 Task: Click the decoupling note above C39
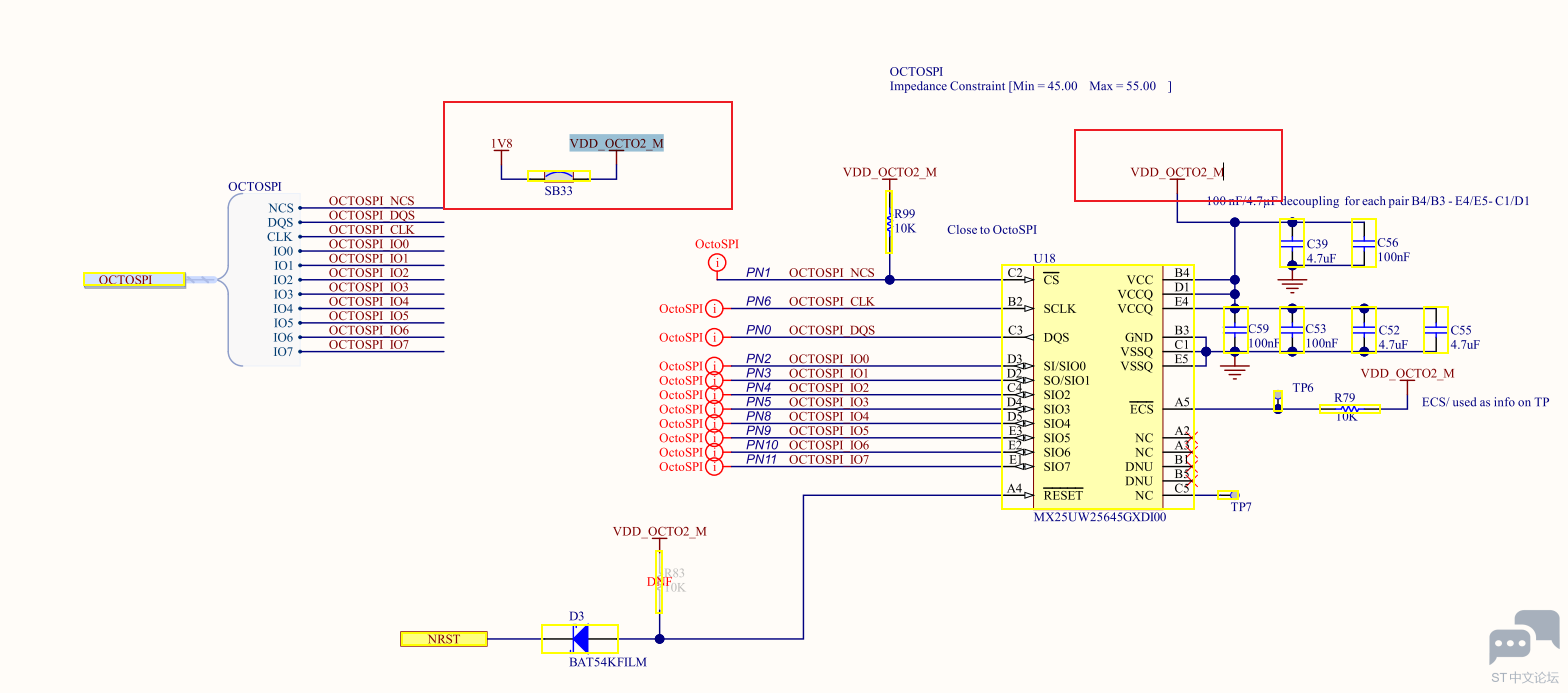point(1368,201)
